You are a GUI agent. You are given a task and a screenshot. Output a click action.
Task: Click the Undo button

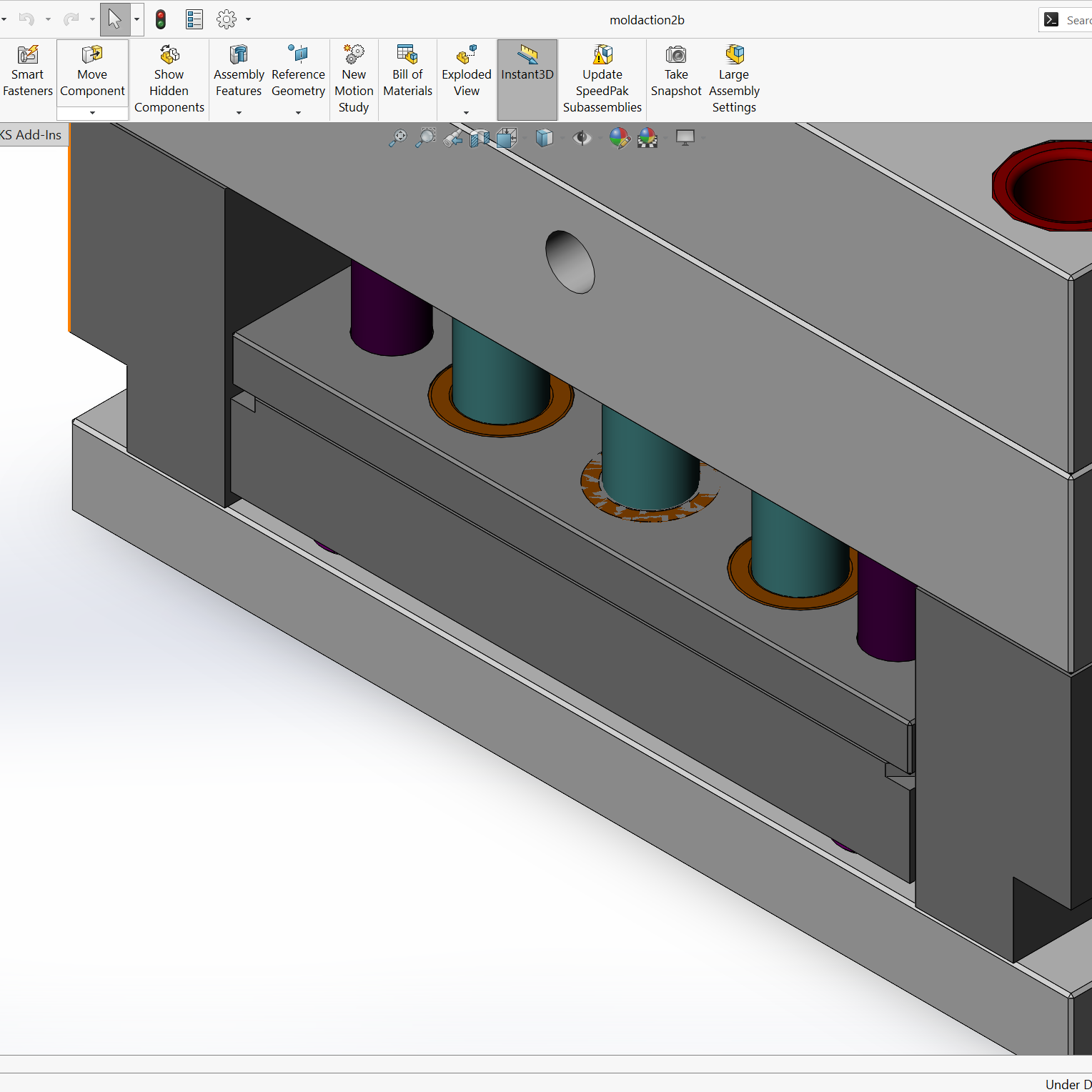click(26, 19)
